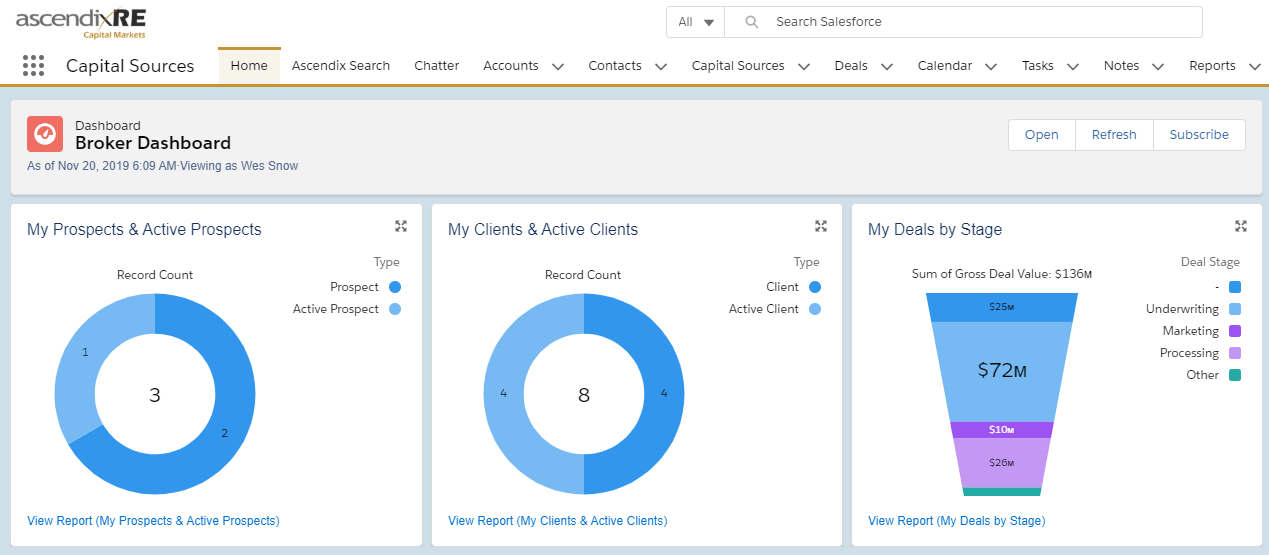Click the teal Other funnel segment
Screen dimensions: 1269x555
click(x=1002, y=491)
